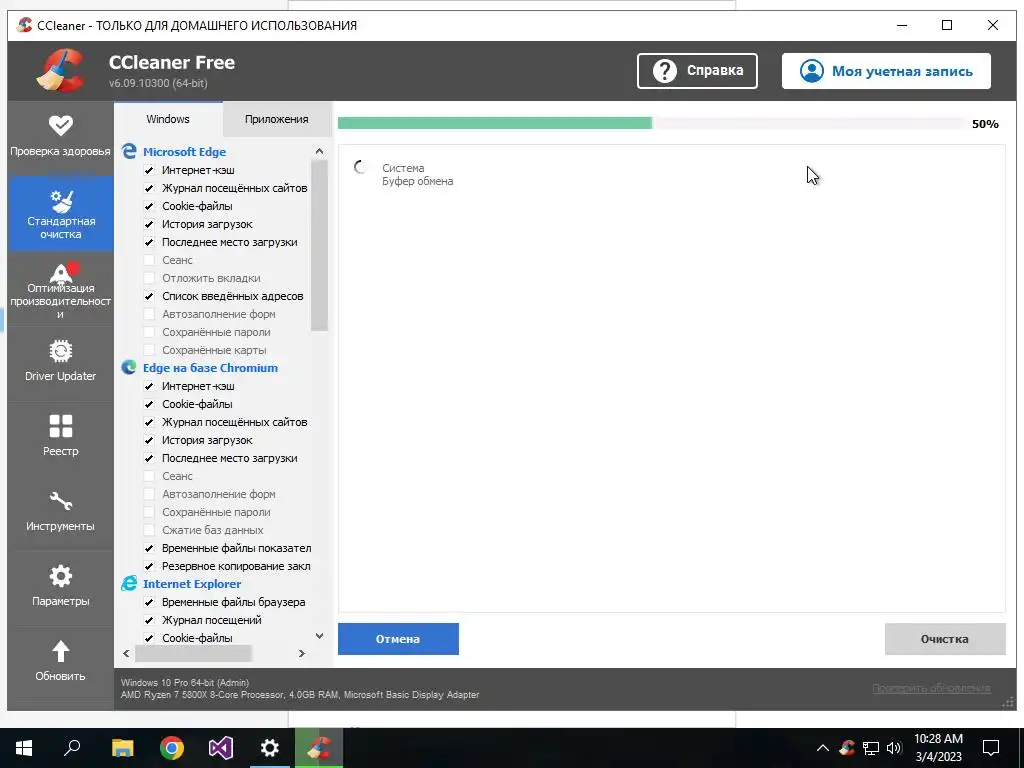Open Windows Start menu
The height and width of the screenshot is (768, 1024).
[24, 748]
